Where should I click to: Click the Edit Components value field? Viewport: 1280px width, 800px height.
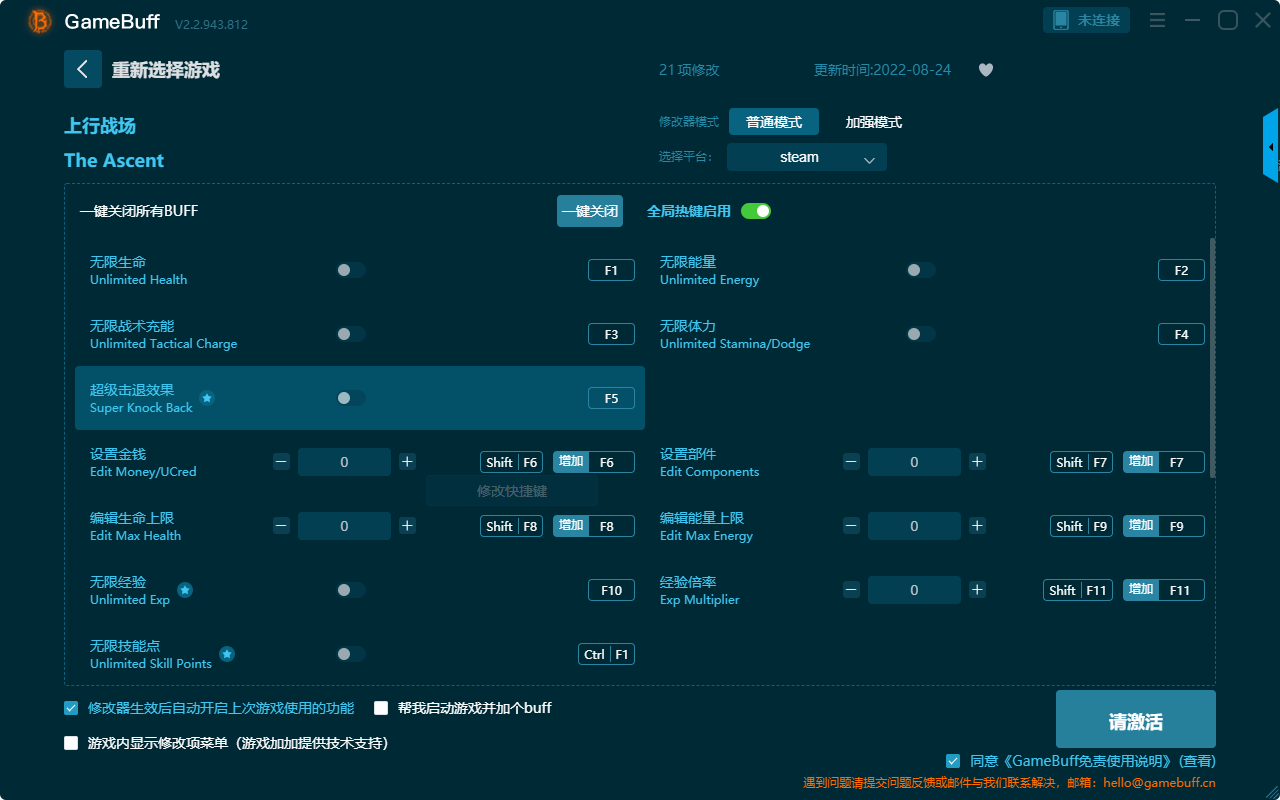click(x=914, y=462)
